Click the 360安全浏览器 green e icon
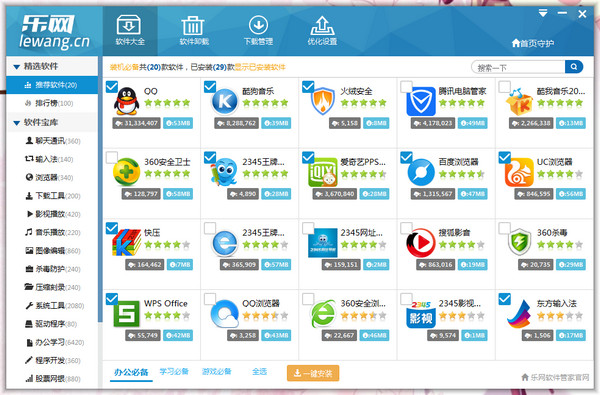Image resolution: width=600 pixels, height=395 pixels. point(323,314)
